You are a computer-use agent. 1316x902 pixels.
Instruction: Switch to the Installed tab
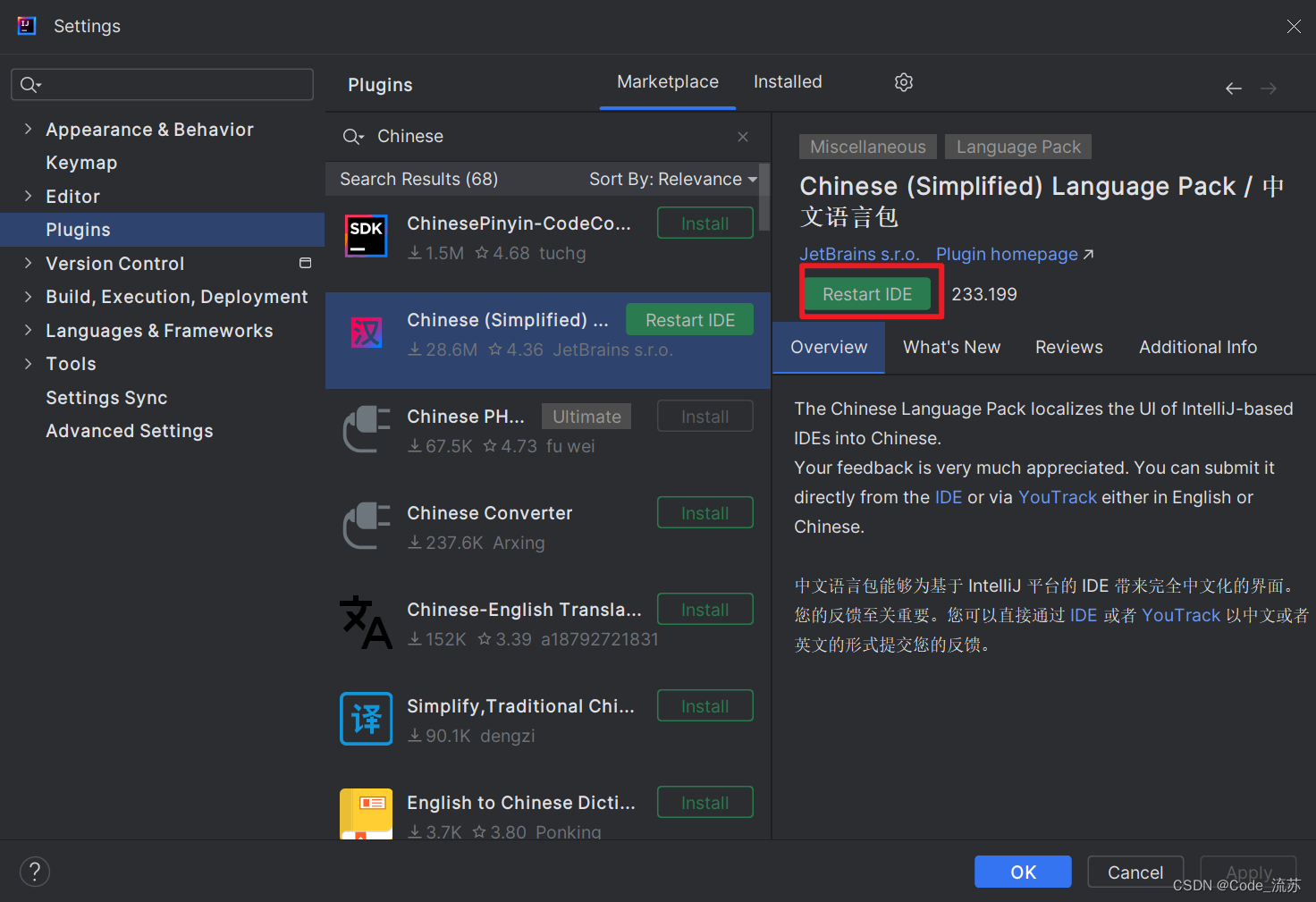click(788, 82)
